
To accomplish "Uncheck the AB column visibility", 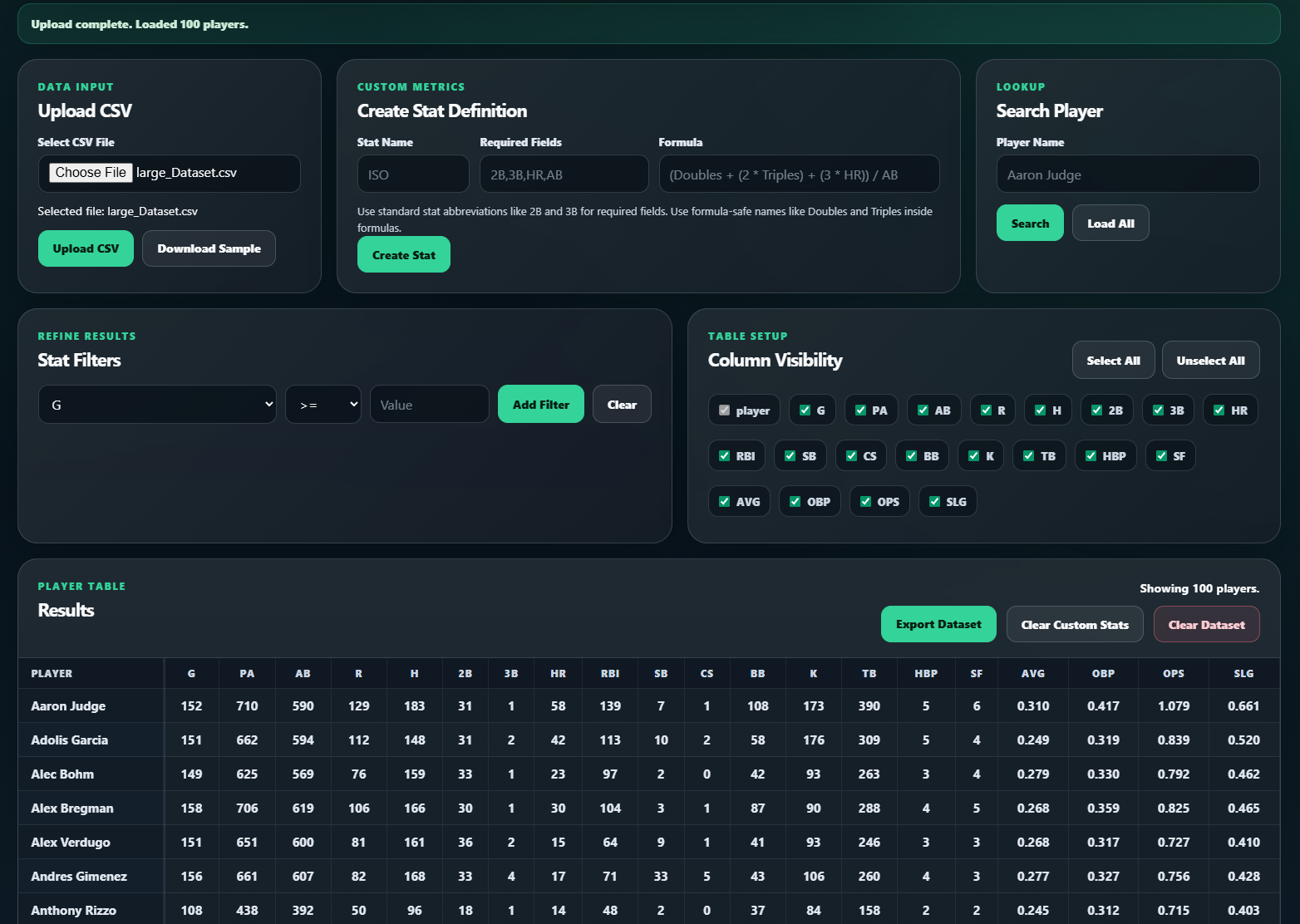I will click(923, 410).
